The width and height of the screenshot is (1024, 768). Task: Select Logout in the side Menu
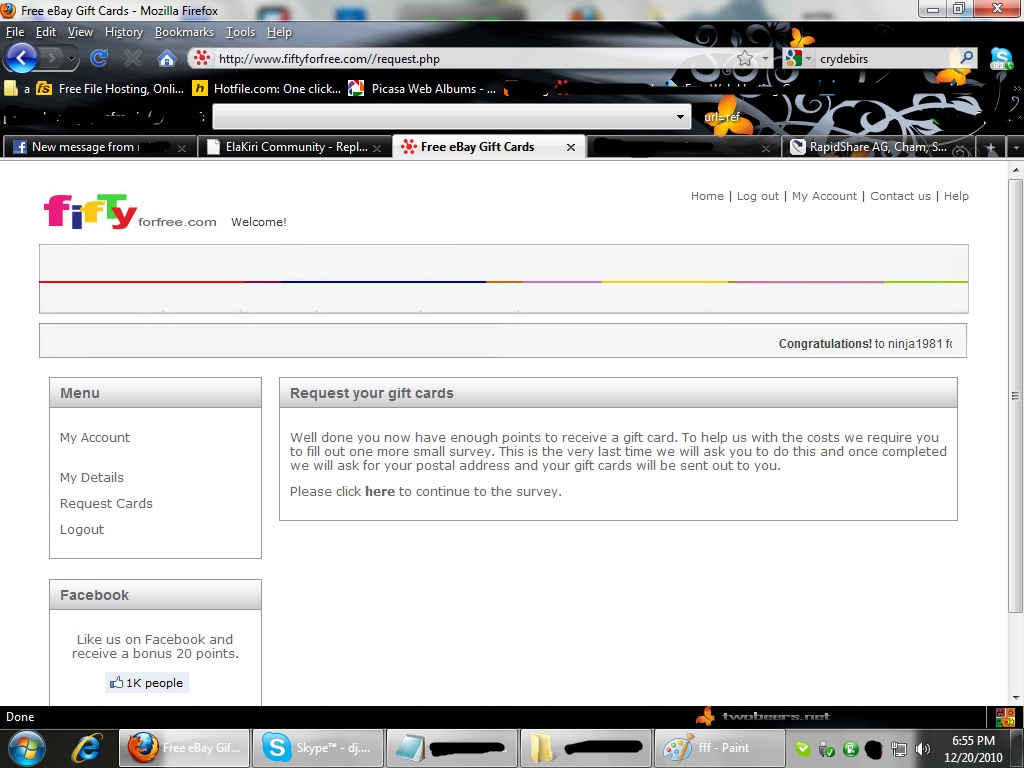82,530
